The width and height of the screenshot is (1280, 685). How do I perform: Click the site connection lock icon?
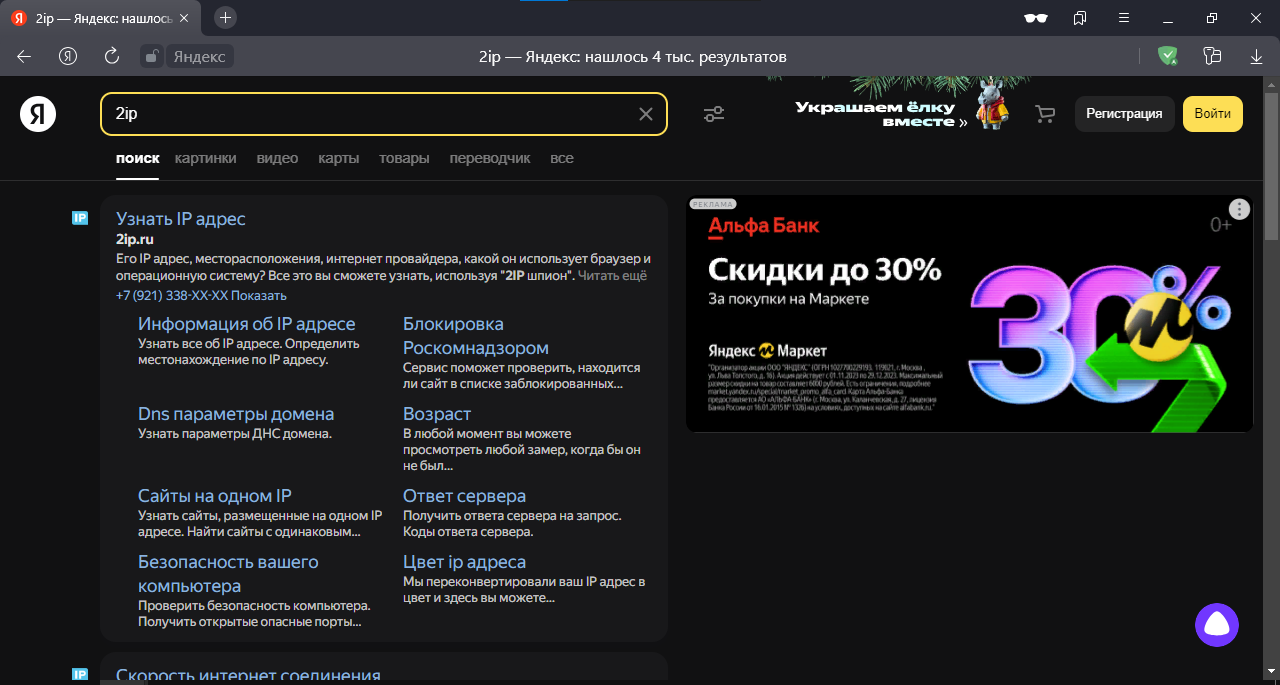151,57
